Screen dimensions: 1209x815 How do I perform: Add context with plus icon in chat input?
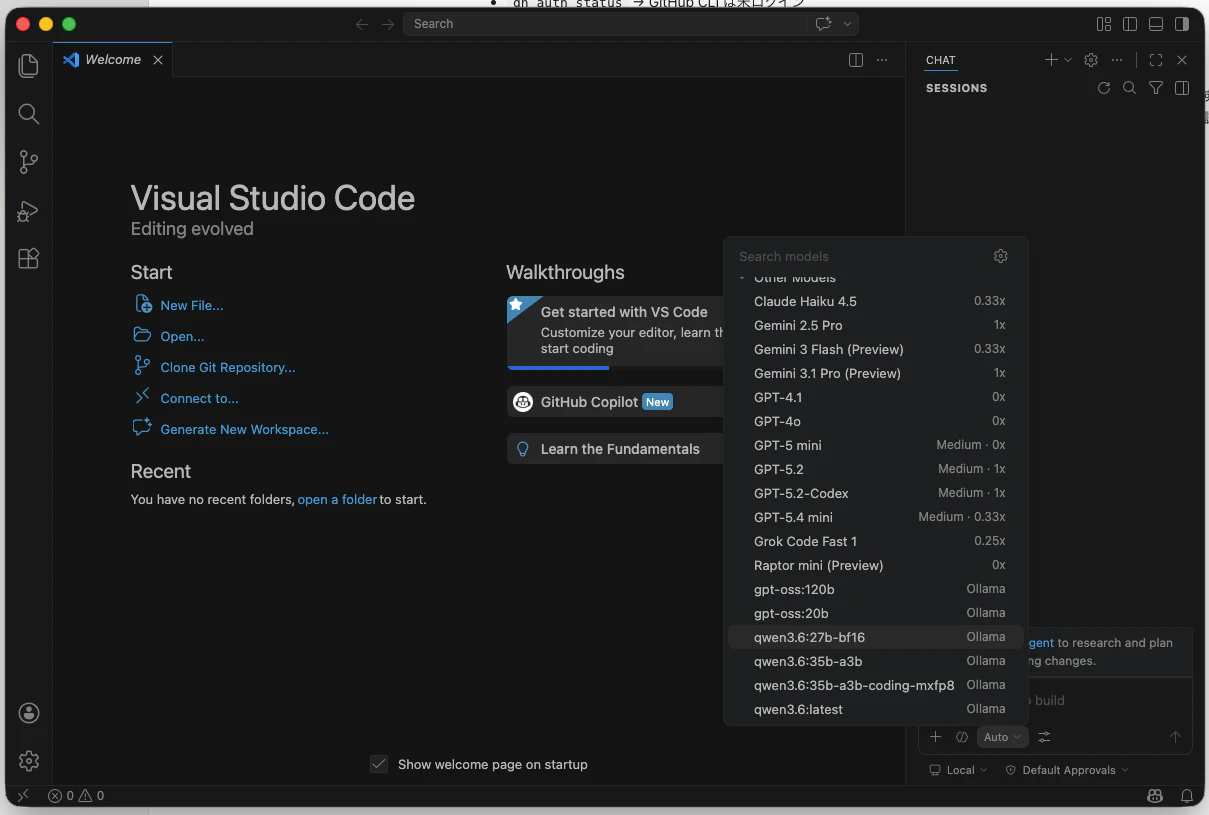coord(935,737)
